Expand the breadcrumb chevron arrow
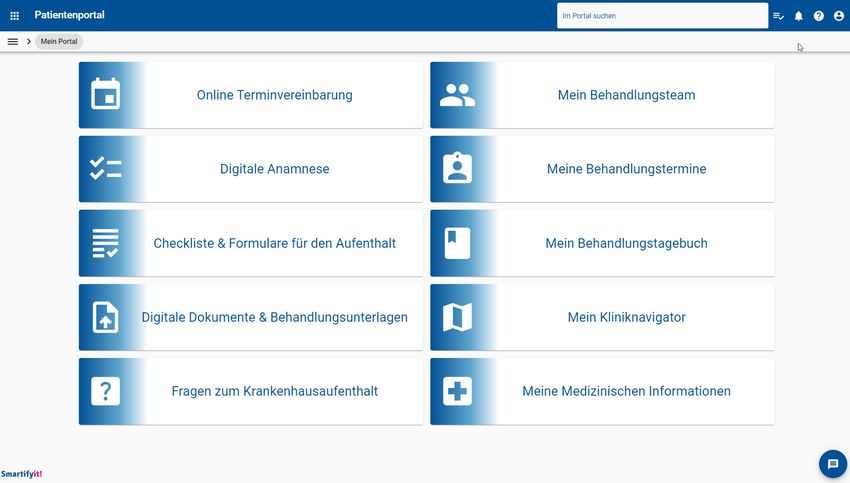 (x=29, y=42)
